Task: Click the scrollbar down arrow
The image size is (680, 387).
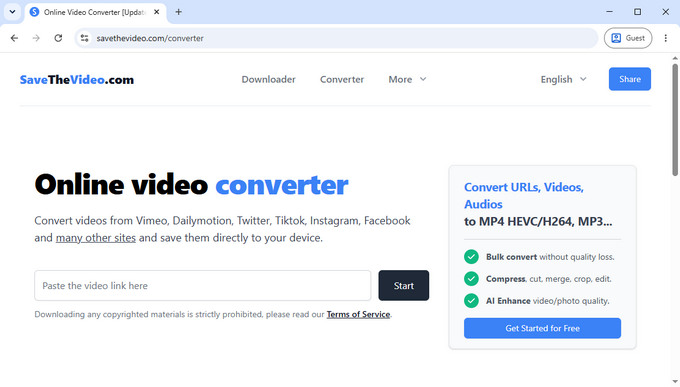Action: 675,382
